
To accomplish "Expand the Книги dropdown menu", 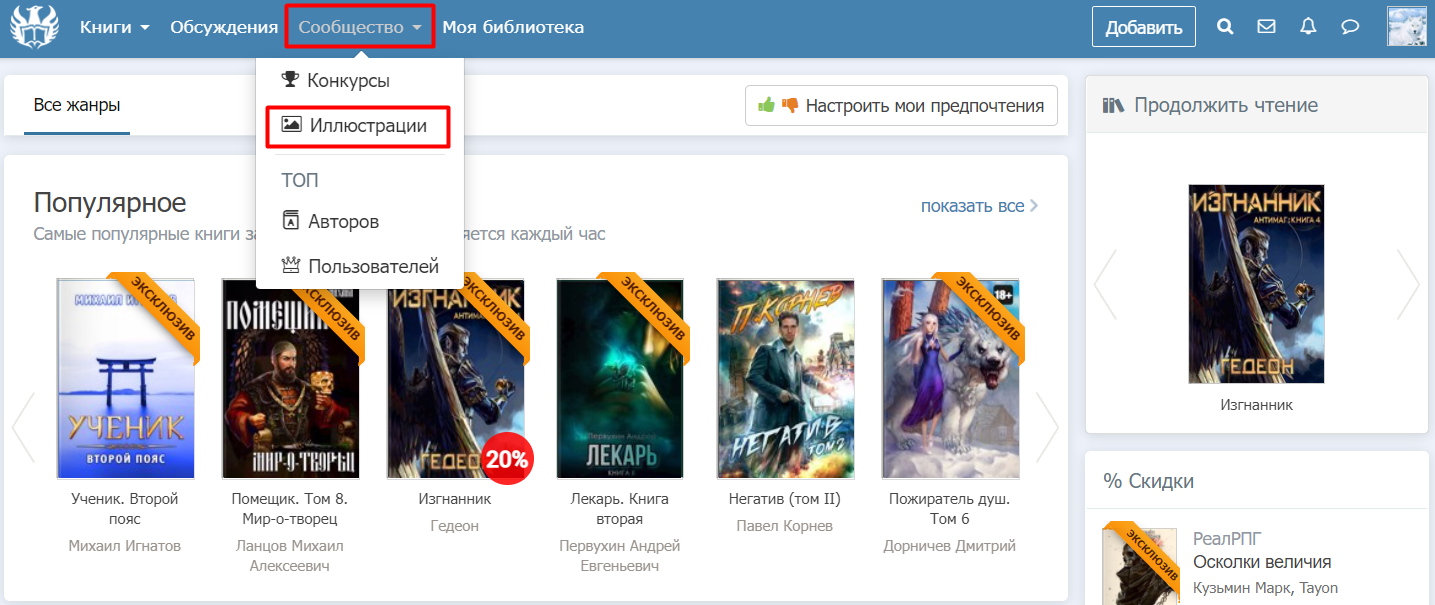I will tap(114, 28).
